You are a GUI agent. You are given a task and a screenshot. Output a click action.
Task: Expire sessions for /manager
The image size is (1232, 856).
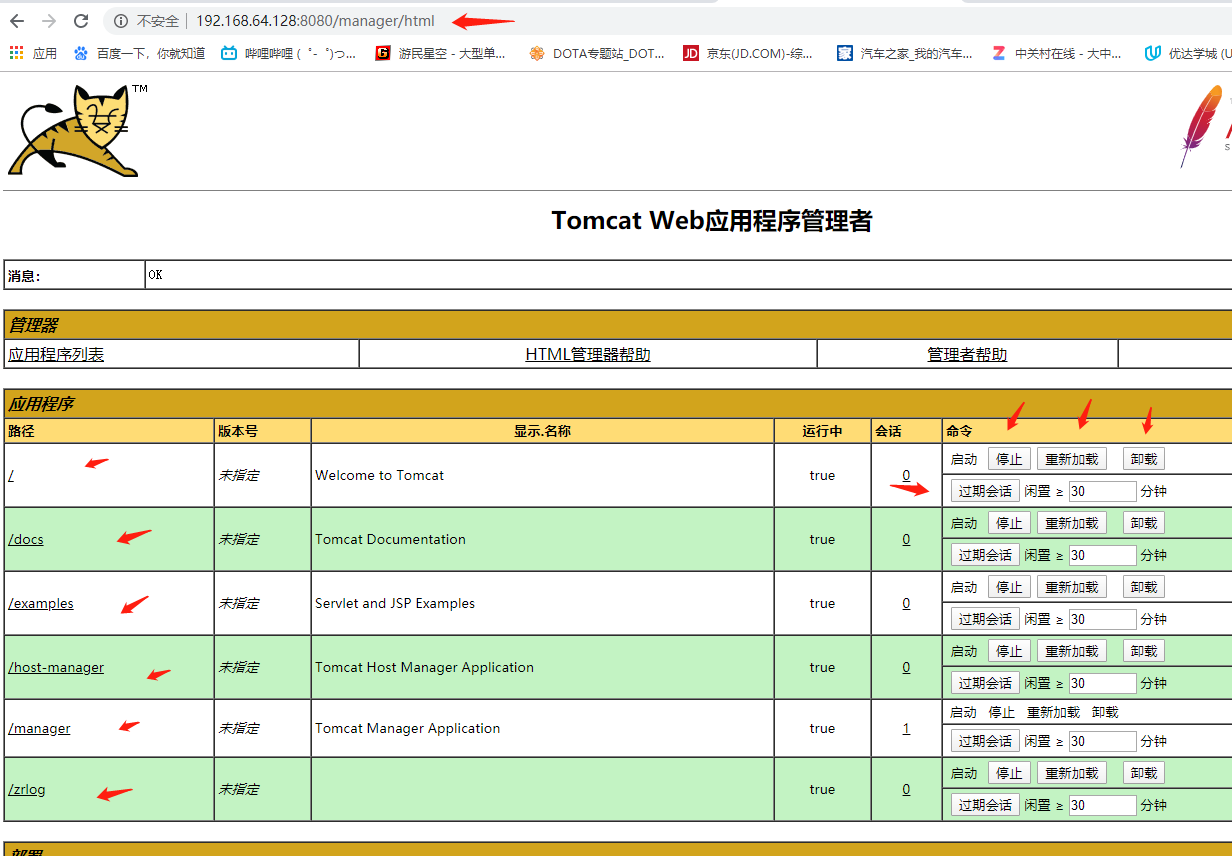(985, 741)
